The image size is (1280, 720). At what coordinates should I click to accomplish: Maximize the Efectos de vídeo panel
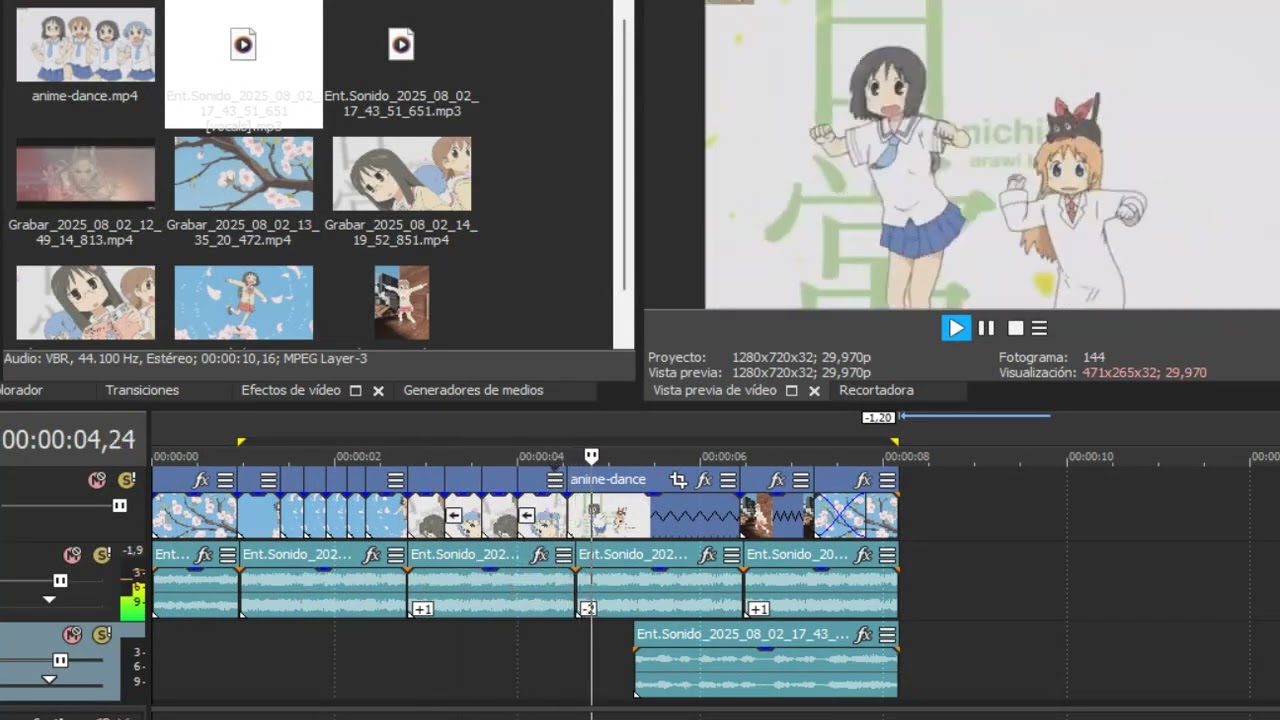[355, 391]
